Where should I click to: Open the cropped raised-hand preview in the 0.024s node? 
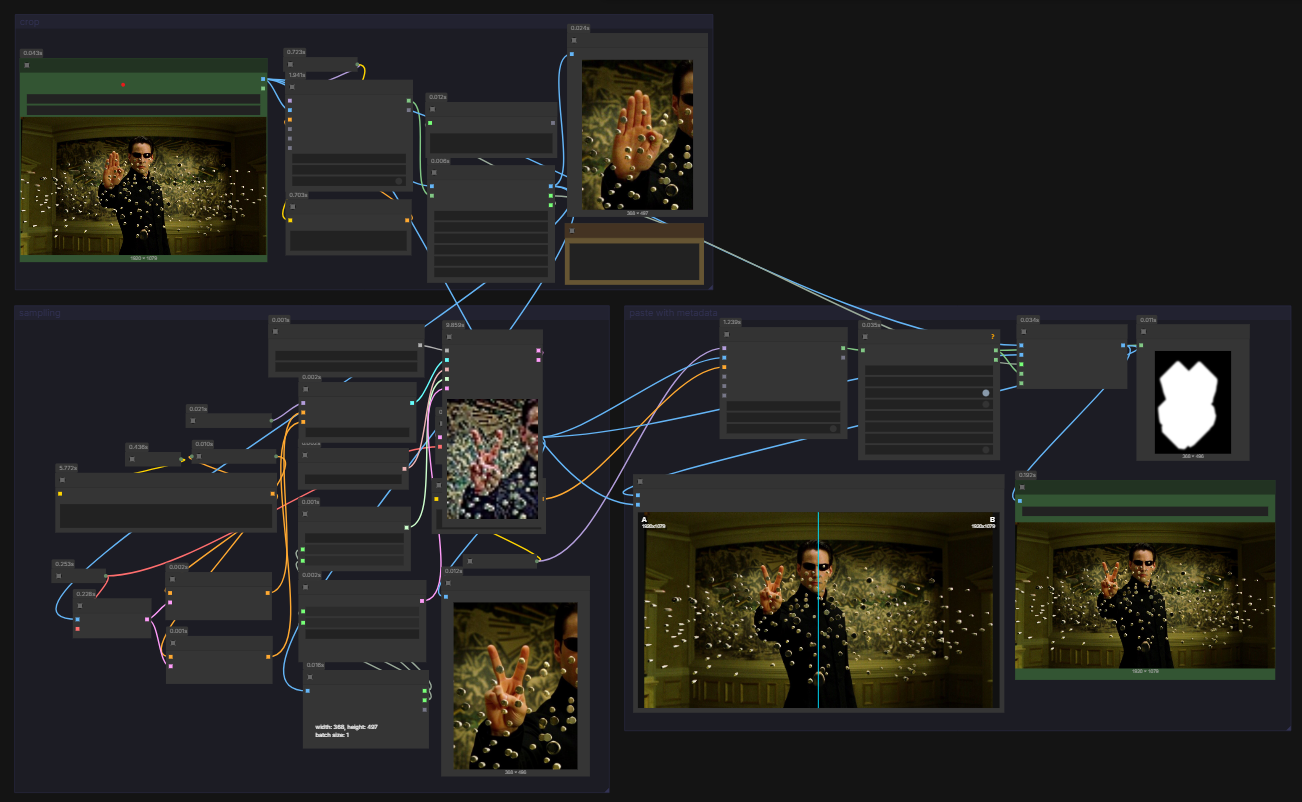point(637,135)
